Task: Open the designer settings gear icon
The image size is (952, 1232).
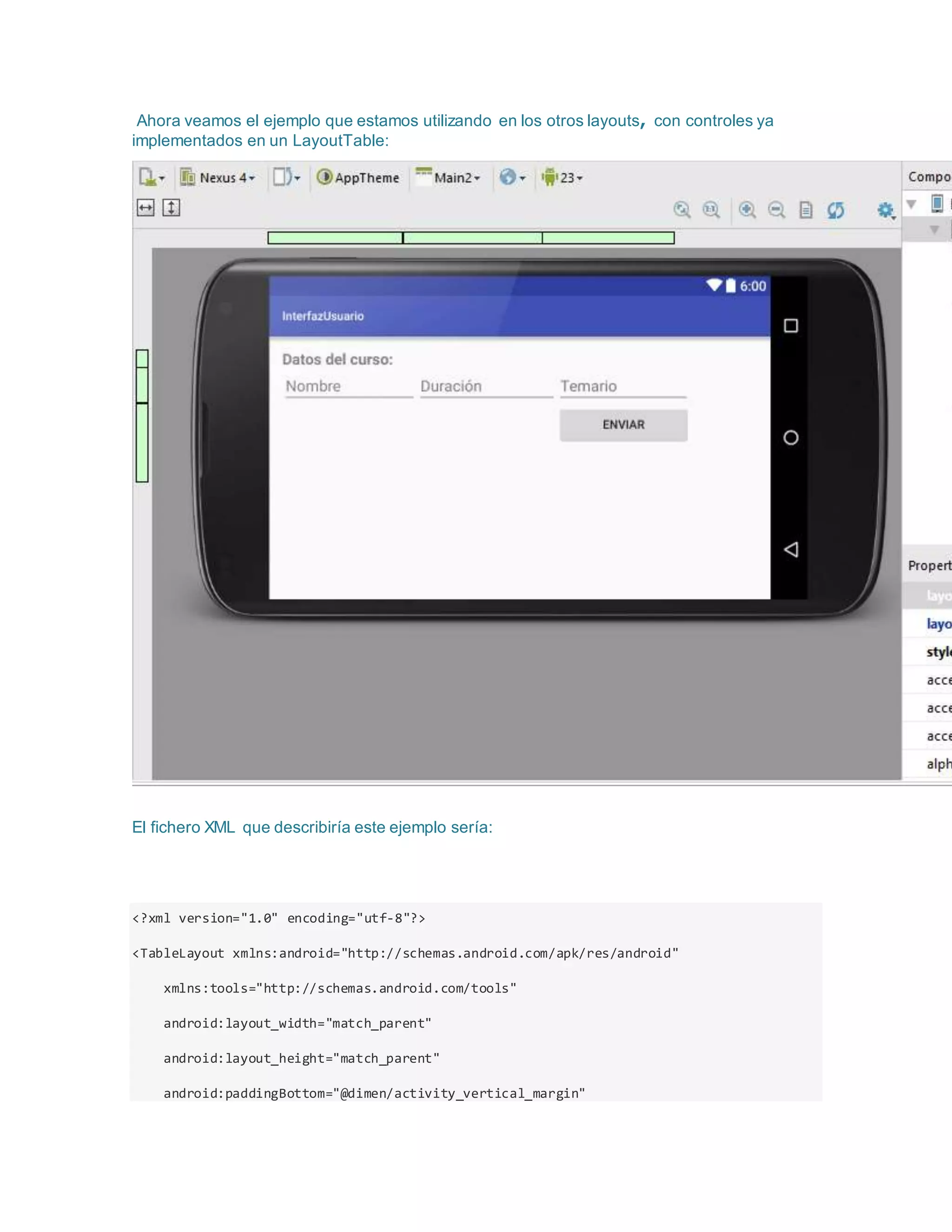Action: pos(886,211)
